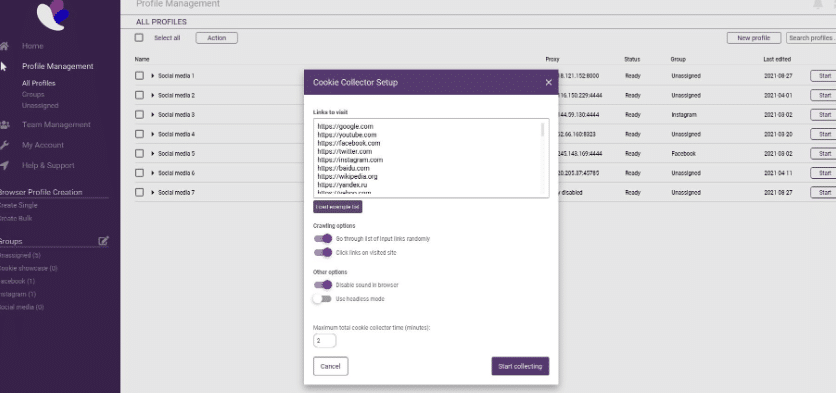Open the Instagram (1) group
Viewport: 836px width, 393px height.
(x=18, y=294)
